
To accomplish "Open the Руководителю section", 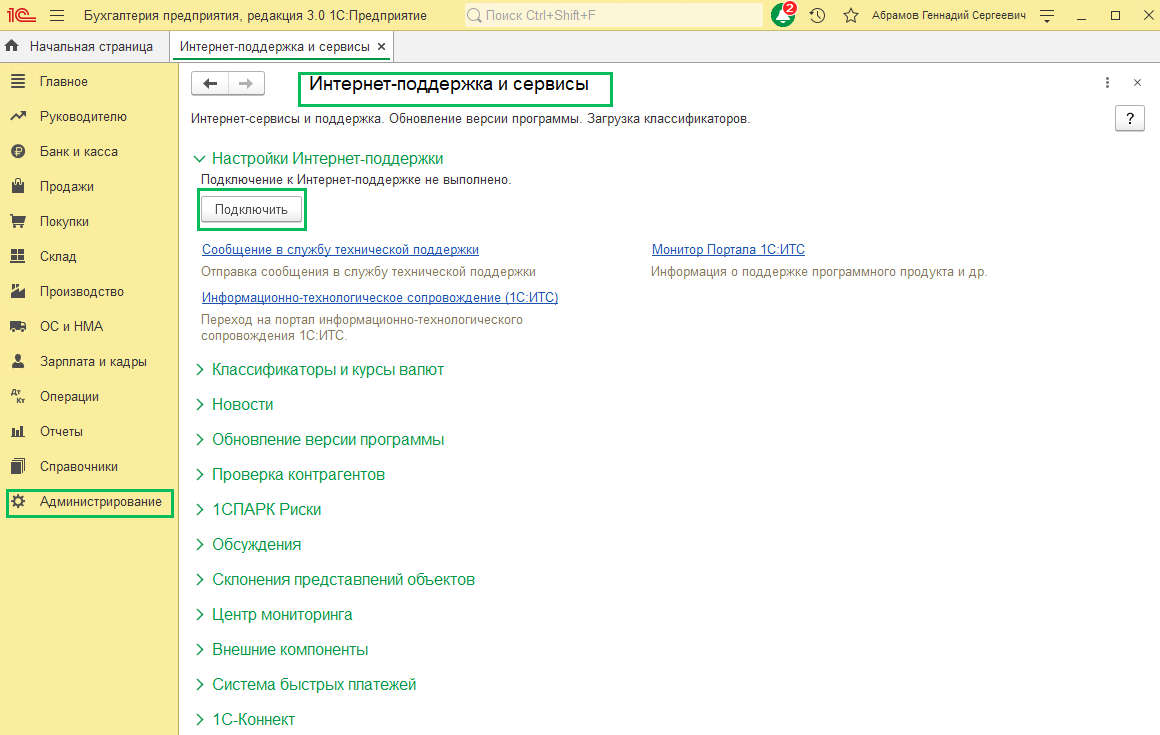I will (x=83, y=117).
